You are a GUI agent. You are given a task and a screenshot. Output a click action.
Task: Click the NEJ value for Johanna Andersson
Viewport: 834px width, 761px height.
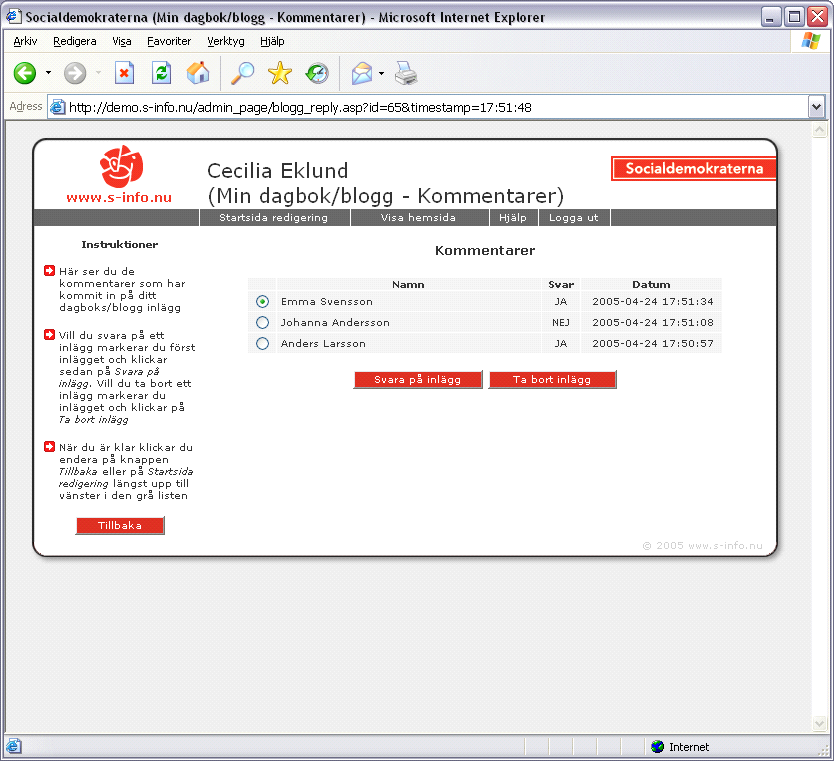561,322
